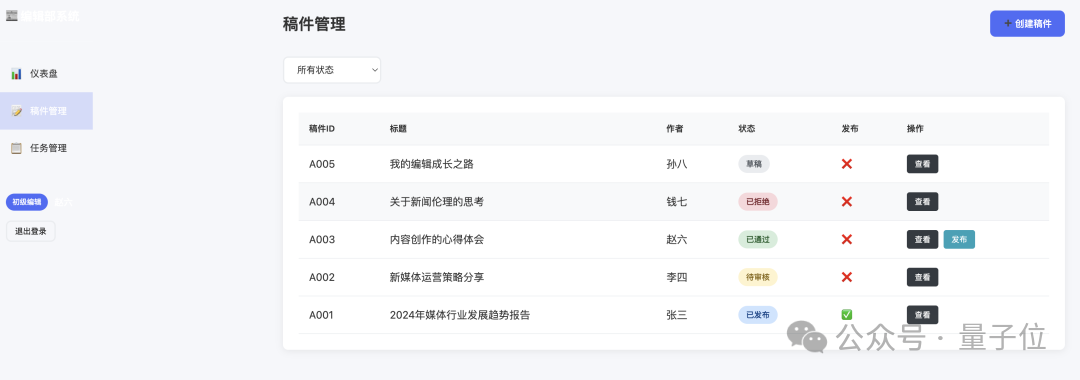Click the red X publish icon for A004
The image size is (1080, 380).
click(x=847, y=202)
